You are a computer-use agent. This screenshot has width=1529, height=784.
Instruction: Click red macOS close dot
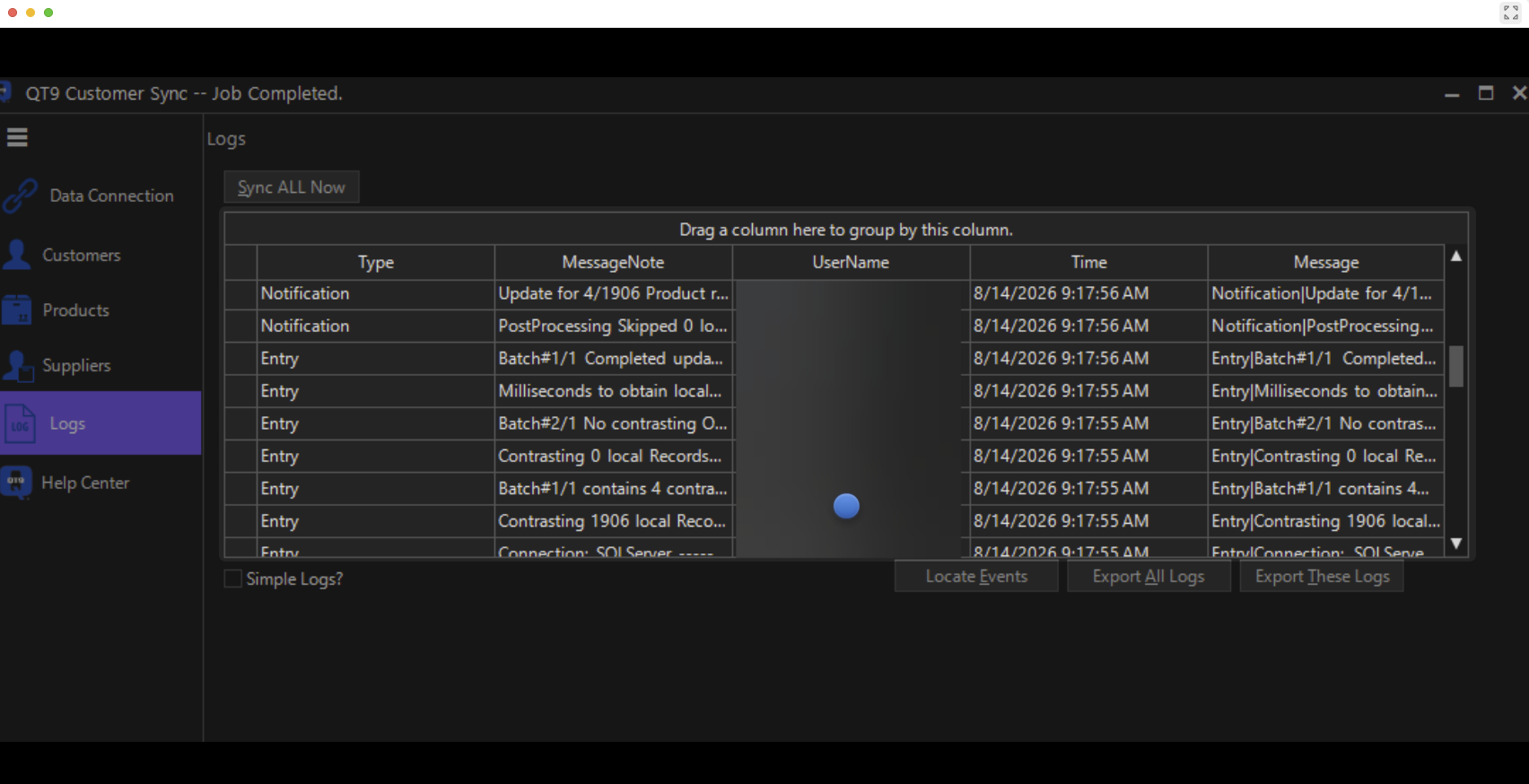coord(13,13)
